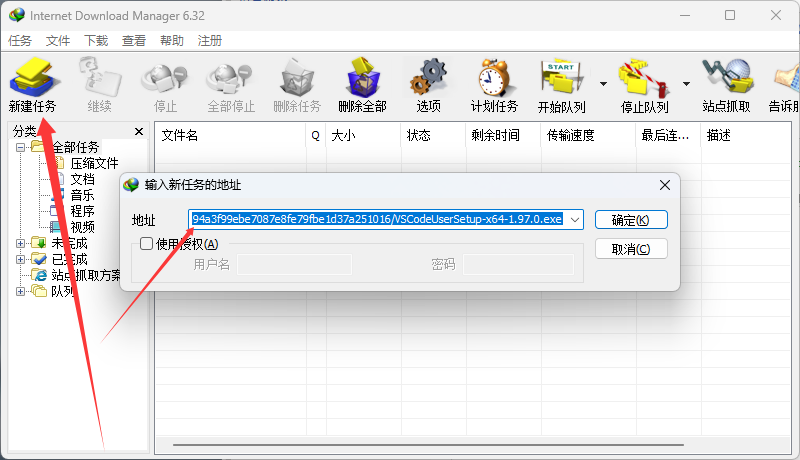The width and height of the screenshot is (800, 460).
Task: Maximize the Internet Download Manager window
Action: [x=730, y=15]
